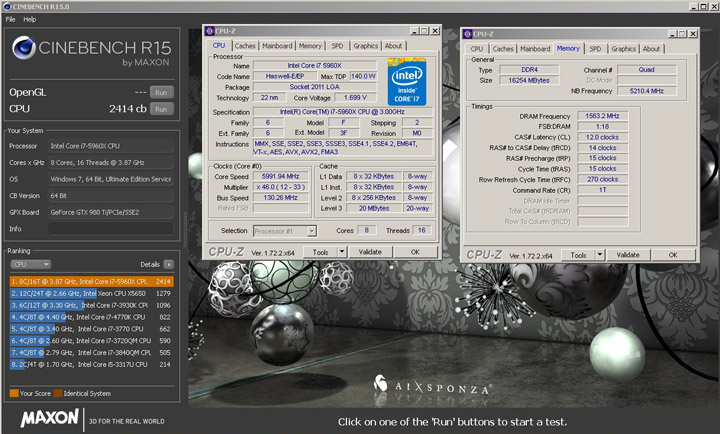
Task: Open Graphics tab in right CPU-Z window
Action: coord(624,49)
